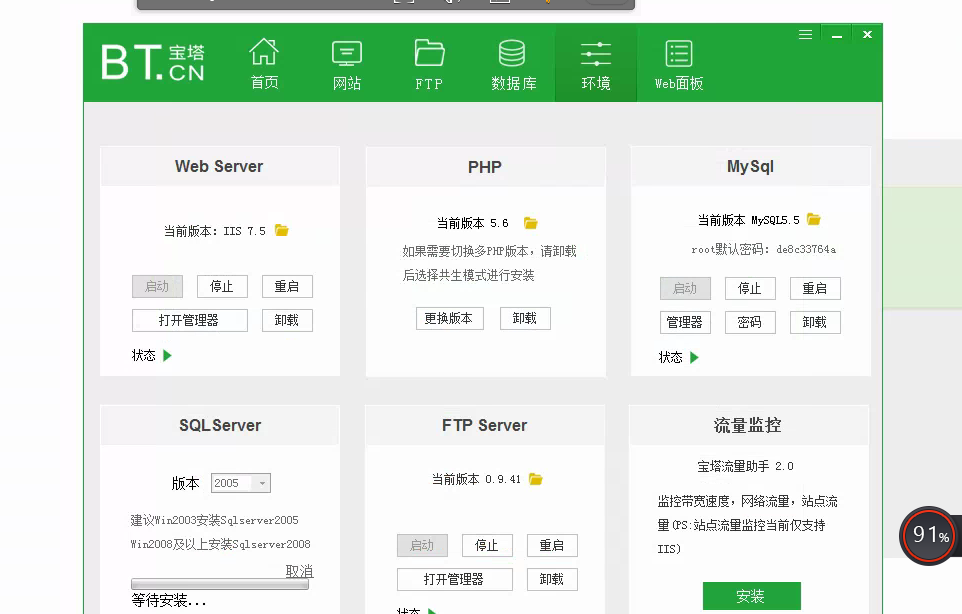The height and width of the screenshot is (614, 962).
Task: Click the 91% circular indicator
Action: click(x=930, y=535)
